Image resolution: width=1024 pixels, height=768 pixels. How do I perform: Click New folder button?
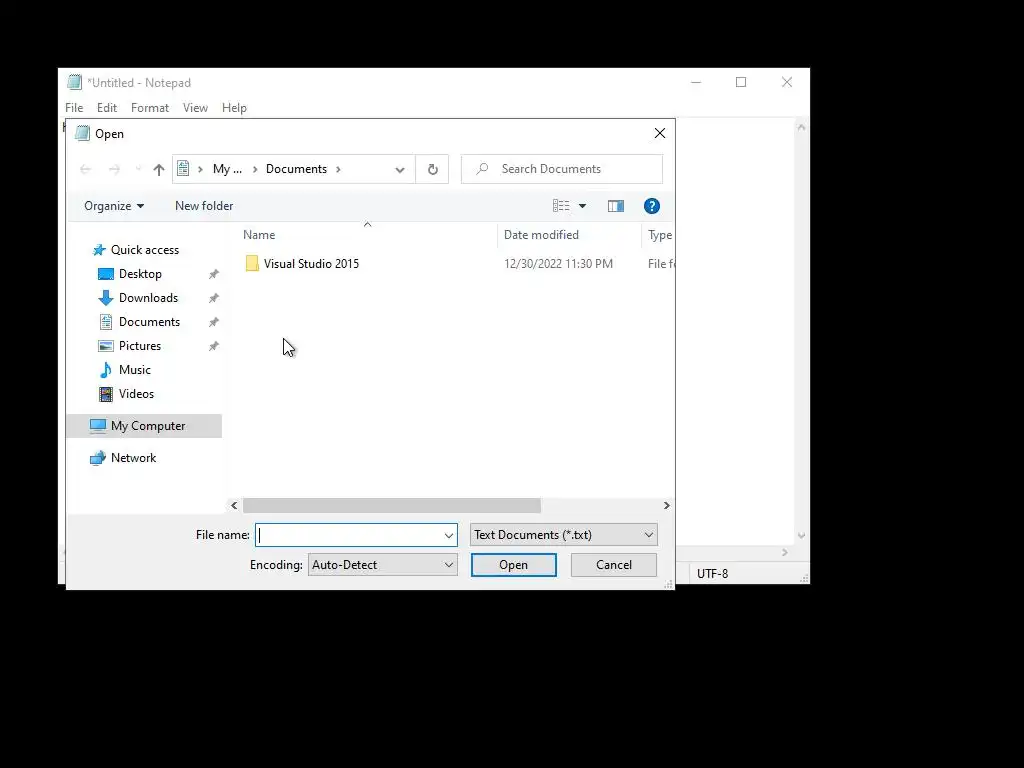pos(204,206)
